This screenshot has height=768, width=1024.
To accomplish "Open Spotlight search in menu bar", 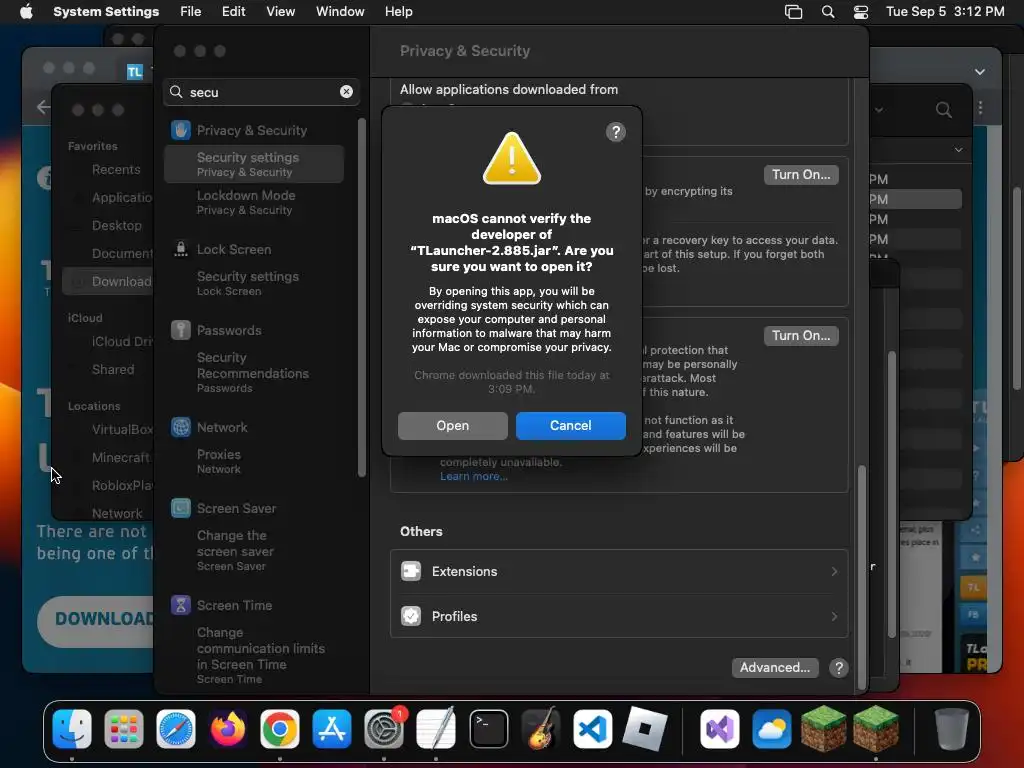I will click(827, 12).
